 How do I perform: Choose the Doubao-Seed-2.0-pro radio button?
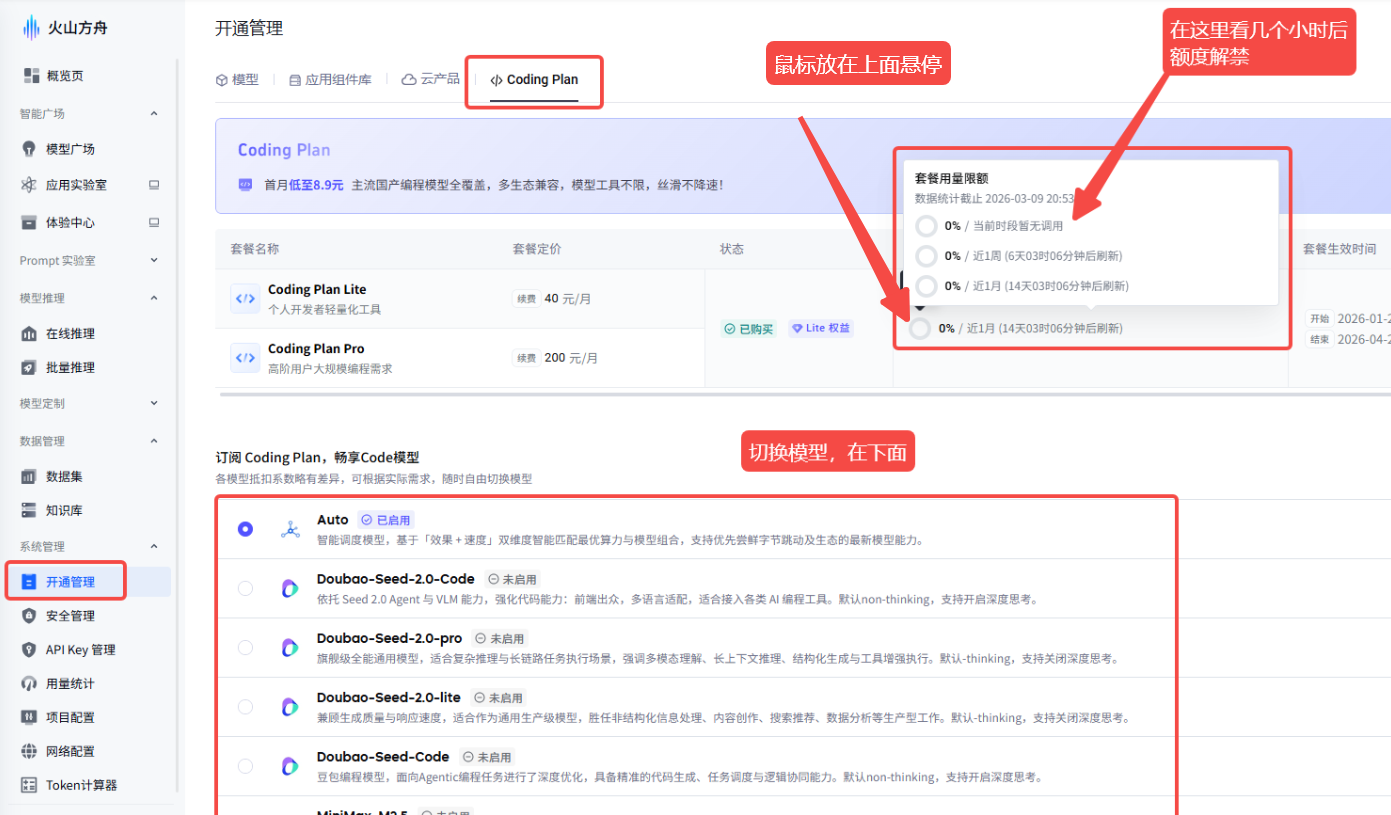pos(246,647)
